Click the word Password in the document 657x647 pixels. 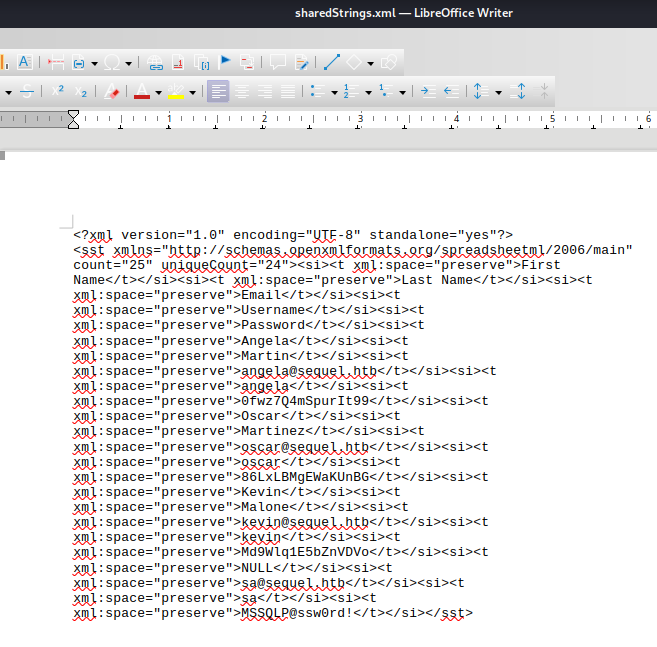pos(273,325)
